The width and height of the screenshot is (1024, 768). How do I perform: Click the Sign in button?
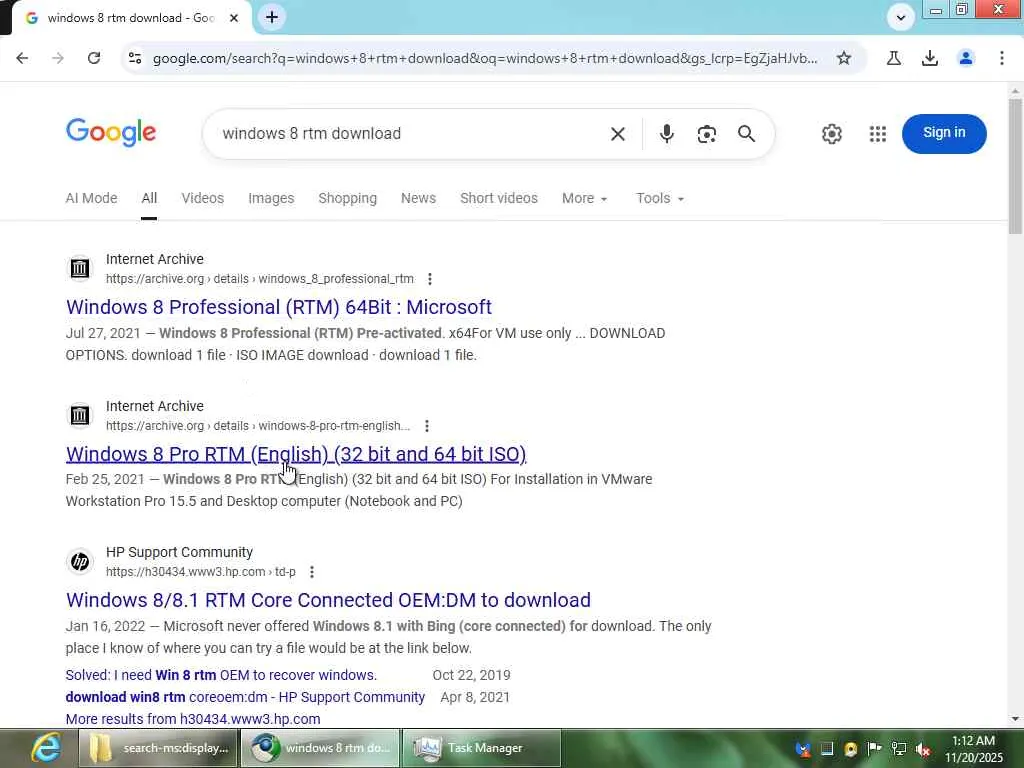click(944, 133)
